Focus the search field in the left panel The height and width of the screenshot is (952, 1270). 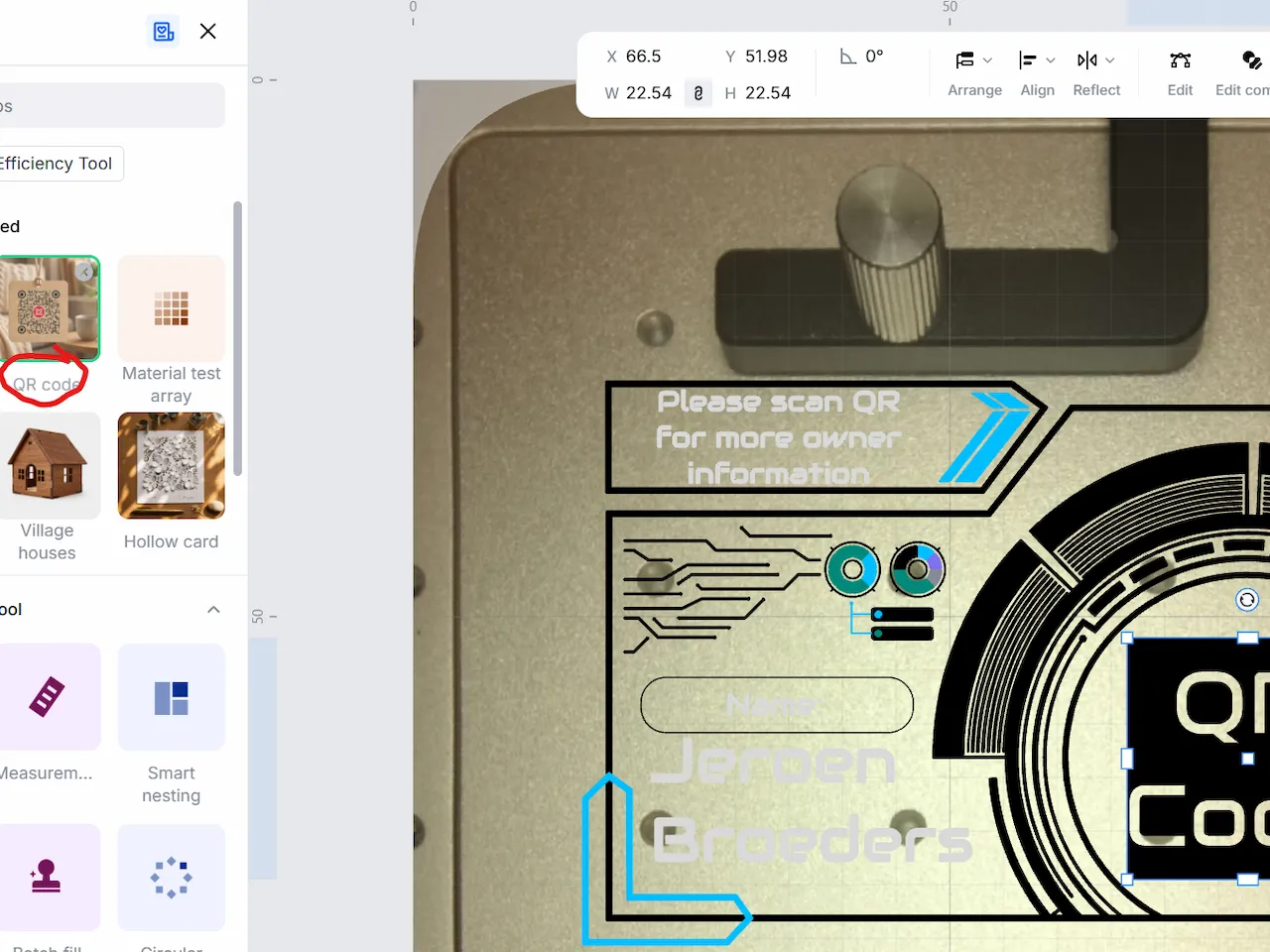(110, 105)
